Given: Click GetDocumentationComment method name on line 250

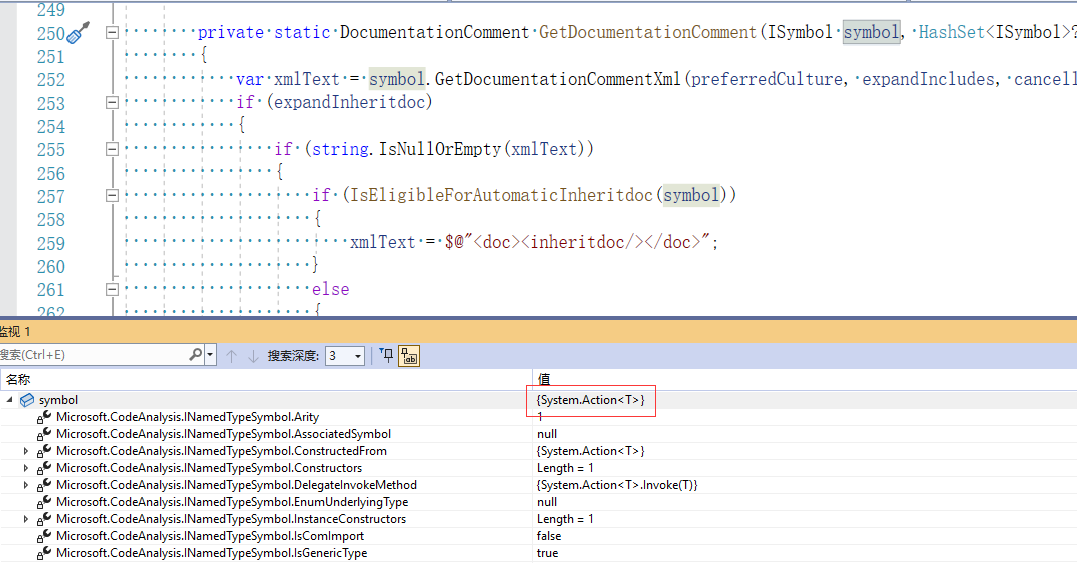Looking at the screenshot, I should (x=648, y=32).
